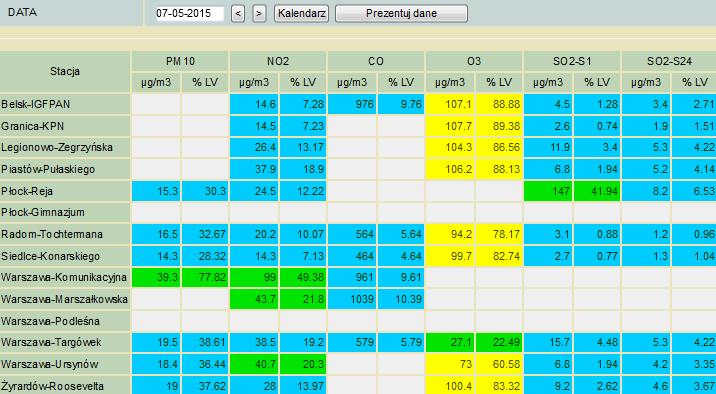Select the Legionowo-Zegrzyńska station label
Viewport: 716px width, 394px height.
[65, 147]
